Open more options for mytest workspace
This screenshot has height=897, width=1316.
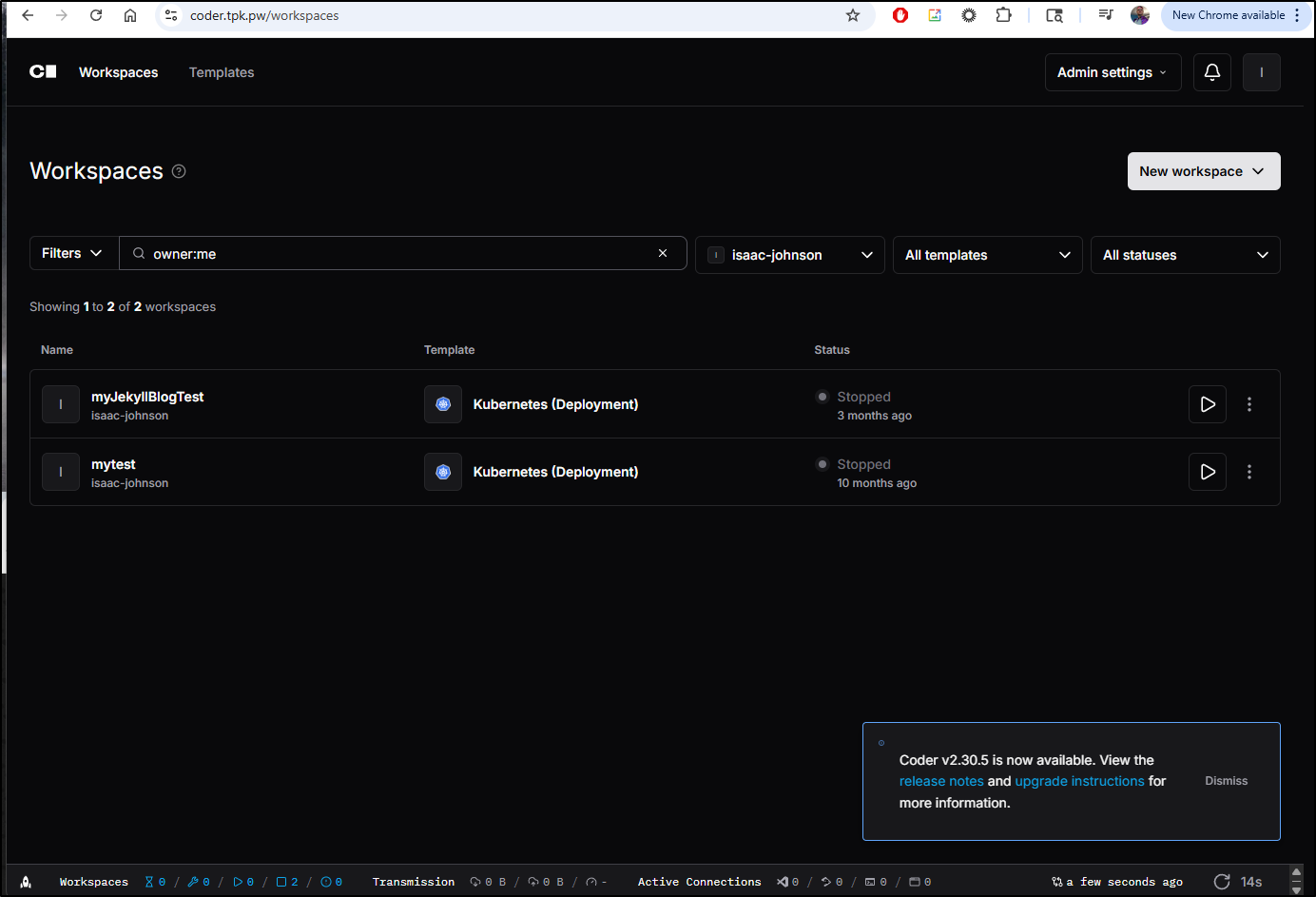(x=1248, y=472)
